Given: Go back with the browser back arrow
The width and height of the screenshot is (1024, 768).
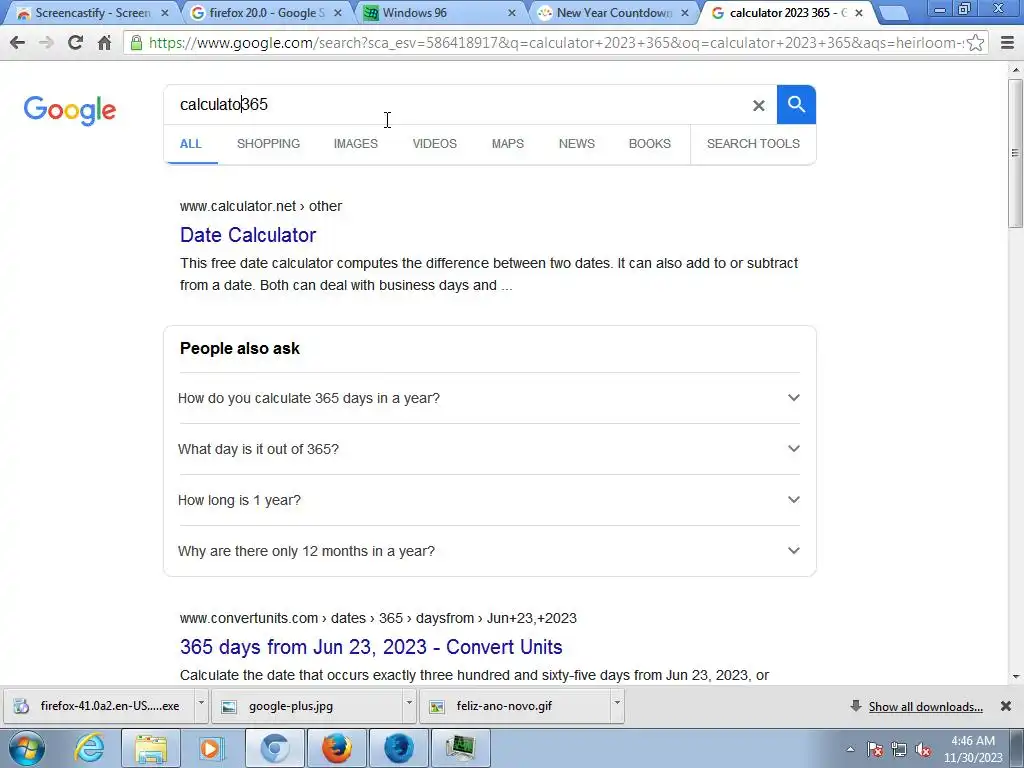Looking at the screenshot, I should click(18, 43).
